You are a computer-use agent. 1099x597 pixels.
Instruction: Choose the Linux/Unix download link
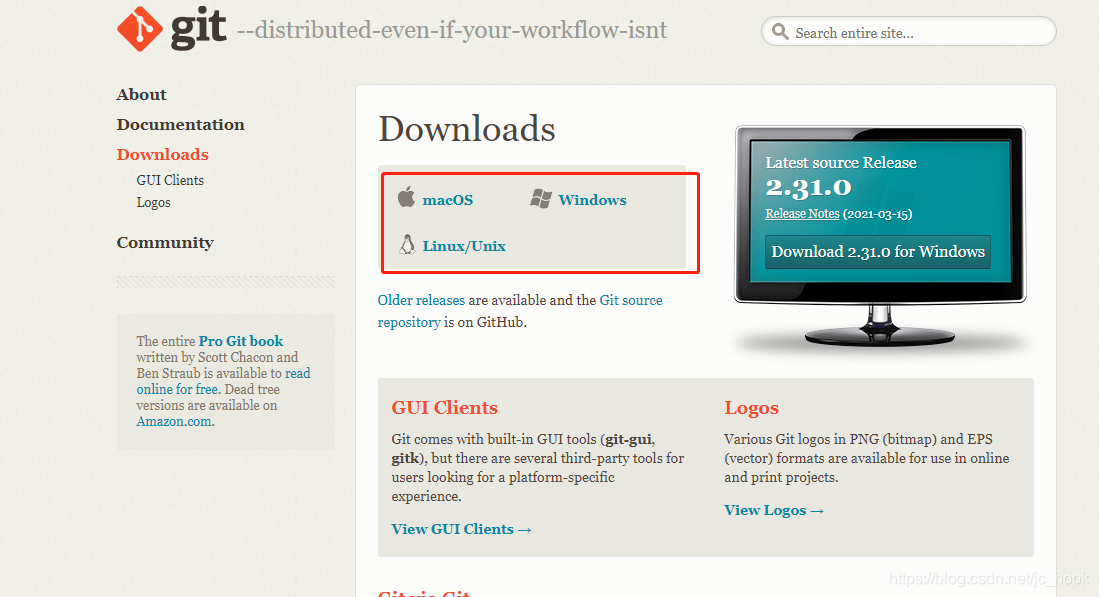pyautogui.click(x=464, y=246)
